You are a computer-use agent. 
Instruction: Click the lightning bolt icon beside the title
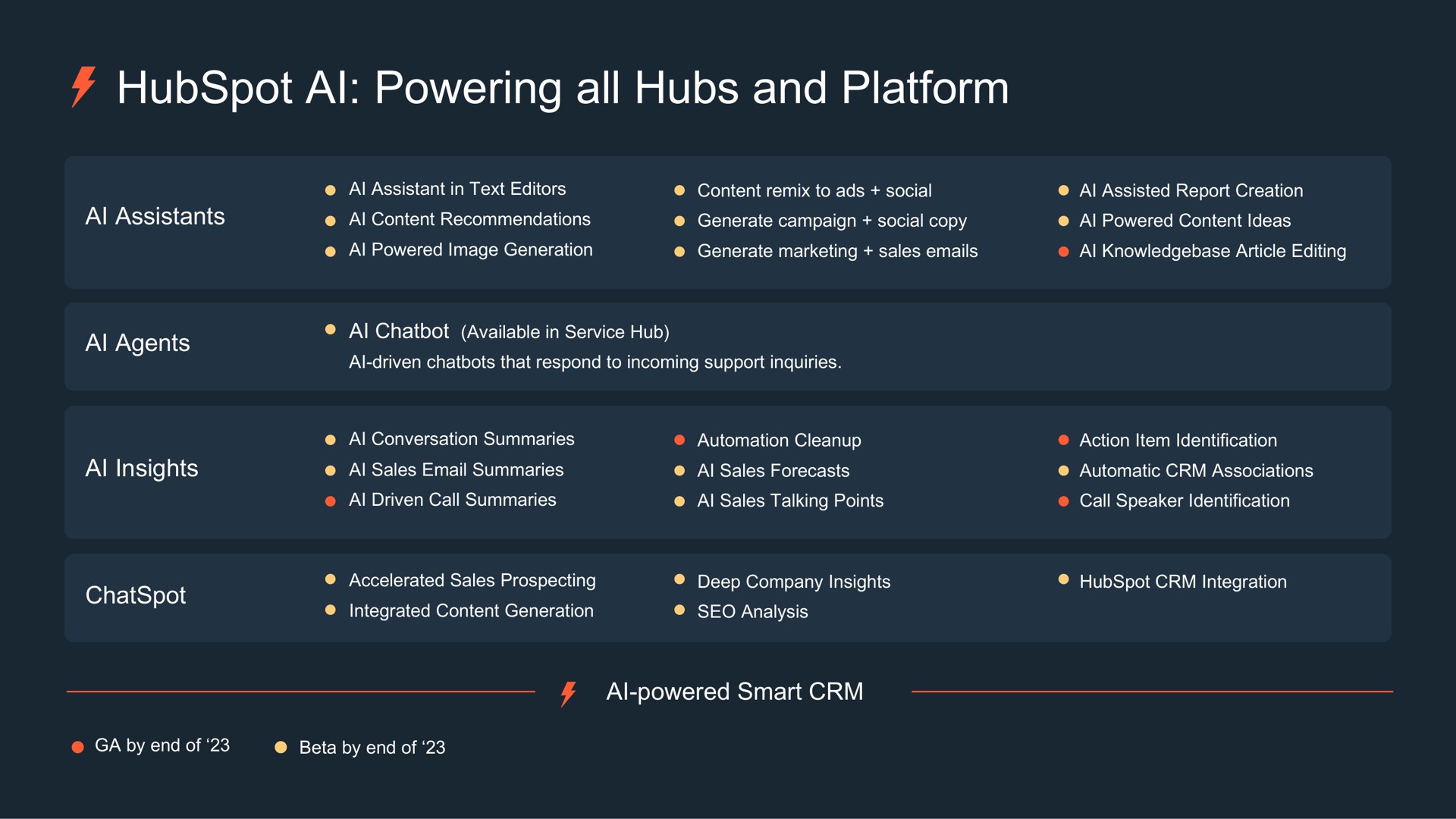pos(83,86)
